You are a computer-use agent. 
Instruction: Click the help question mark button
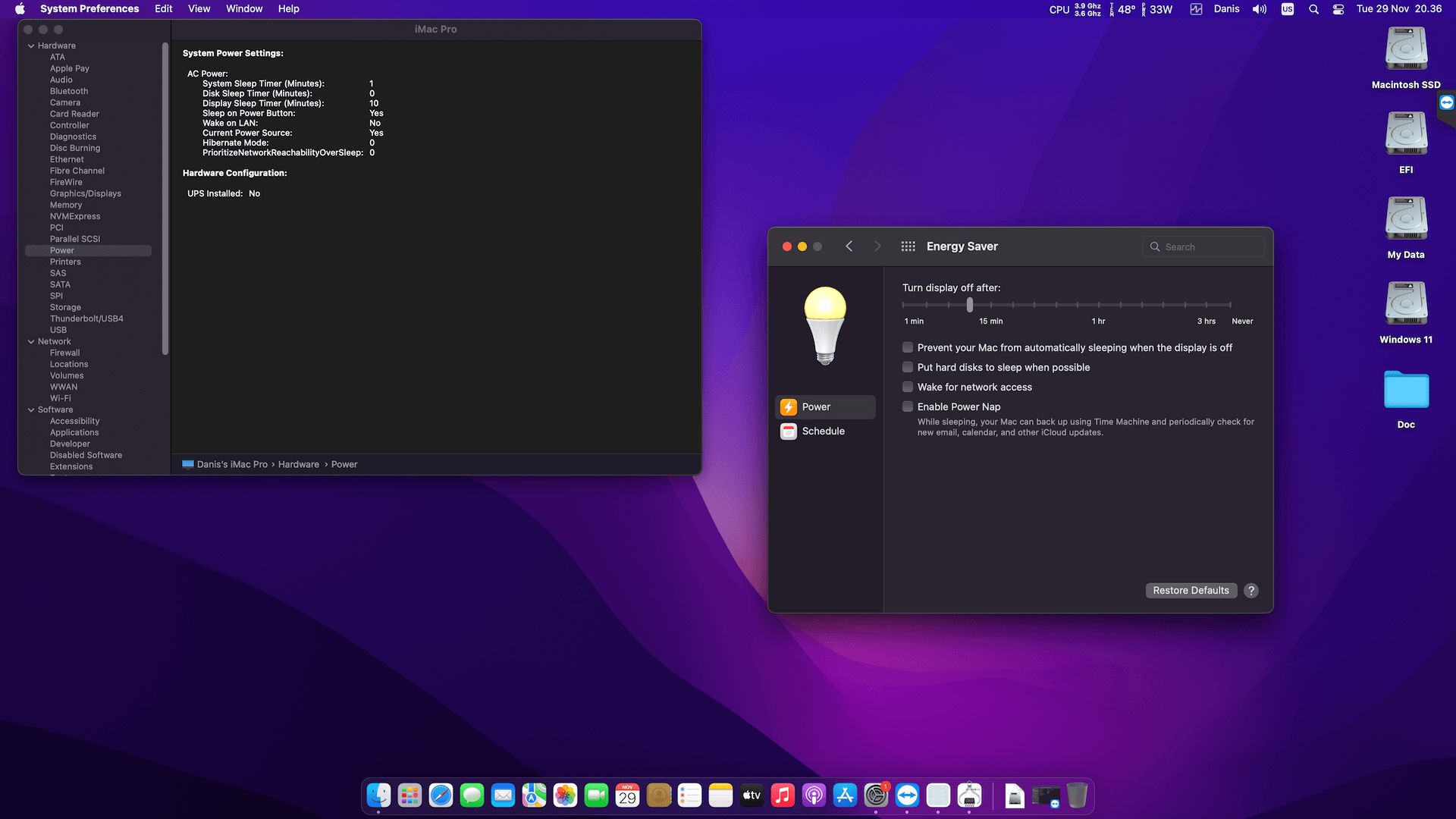(x=1251, y=591)
